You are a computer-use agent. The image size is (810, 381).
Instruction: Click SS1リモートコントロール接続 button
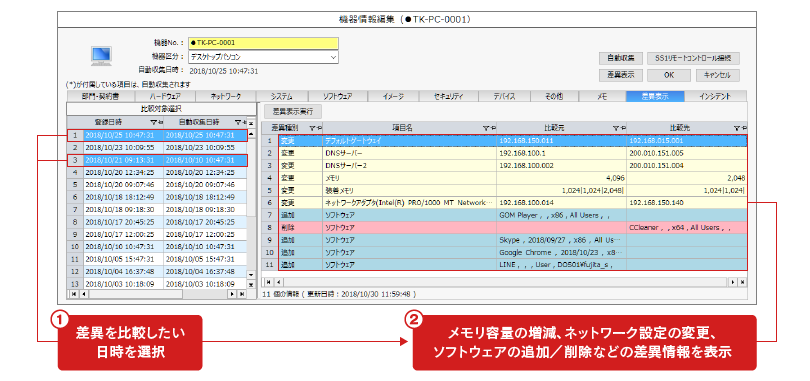click(693, 58)
